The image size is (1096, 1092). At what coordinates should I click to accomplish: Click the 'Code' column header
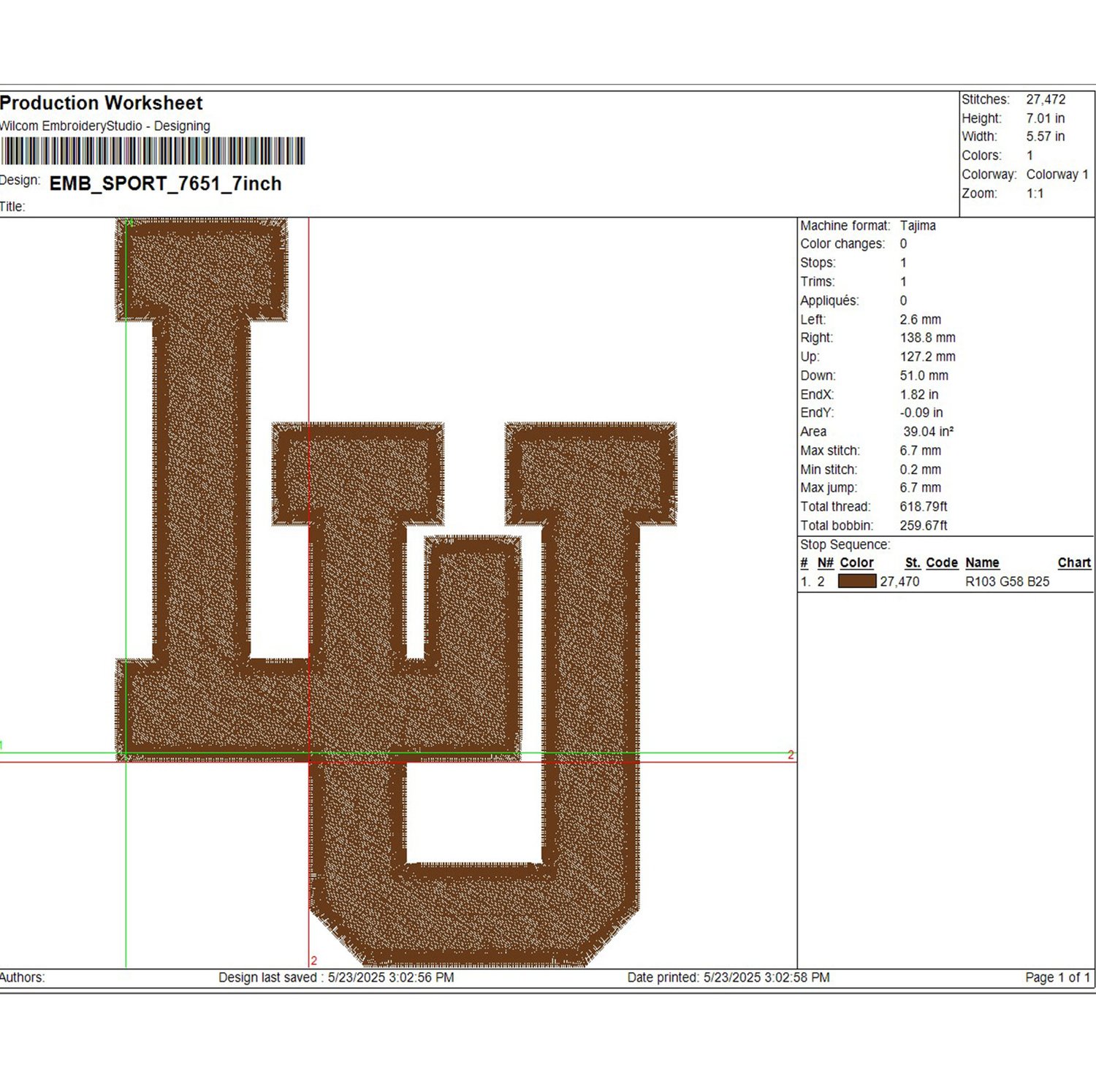pos(942,563)
